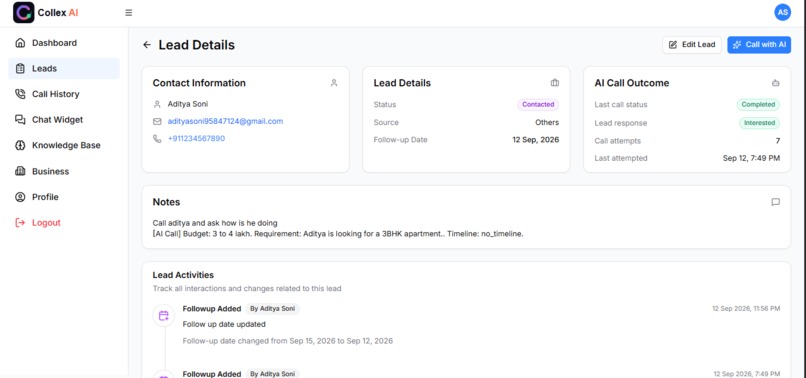Click the Lead Activities heading

pyautogui.click(x=183, y=275)
